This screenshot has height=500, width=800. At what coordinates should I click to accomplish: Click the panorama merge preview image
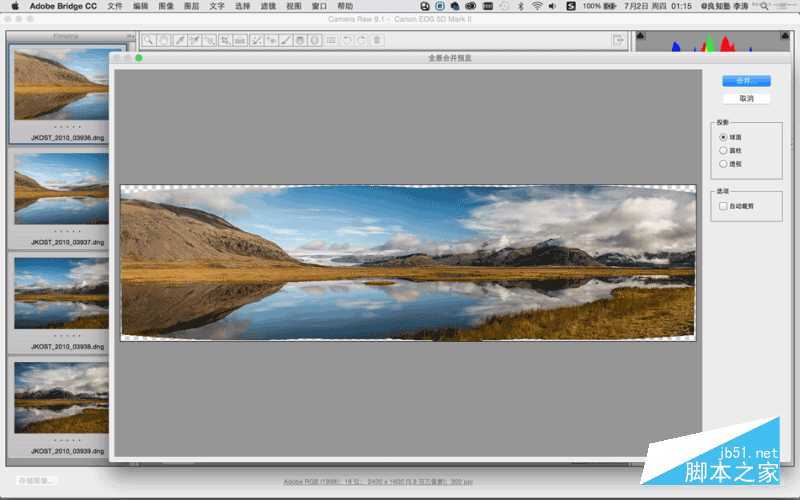point(408,263)
